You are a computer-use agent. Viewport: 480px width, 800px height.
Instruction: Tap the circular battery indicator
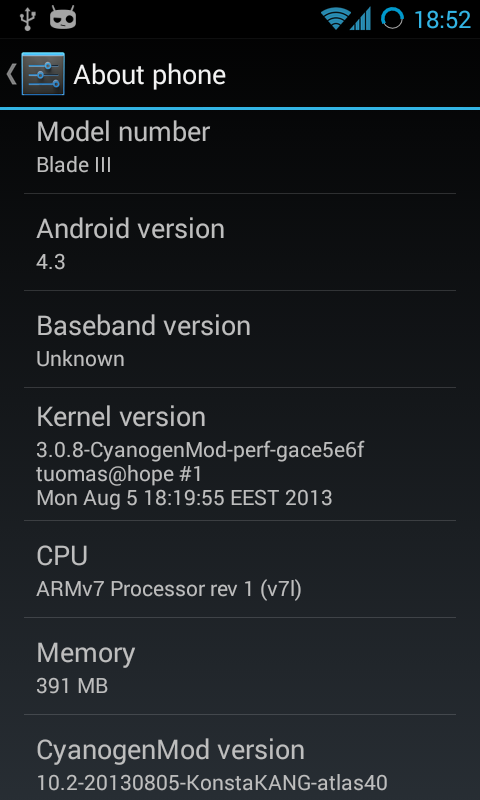point(392,19)
